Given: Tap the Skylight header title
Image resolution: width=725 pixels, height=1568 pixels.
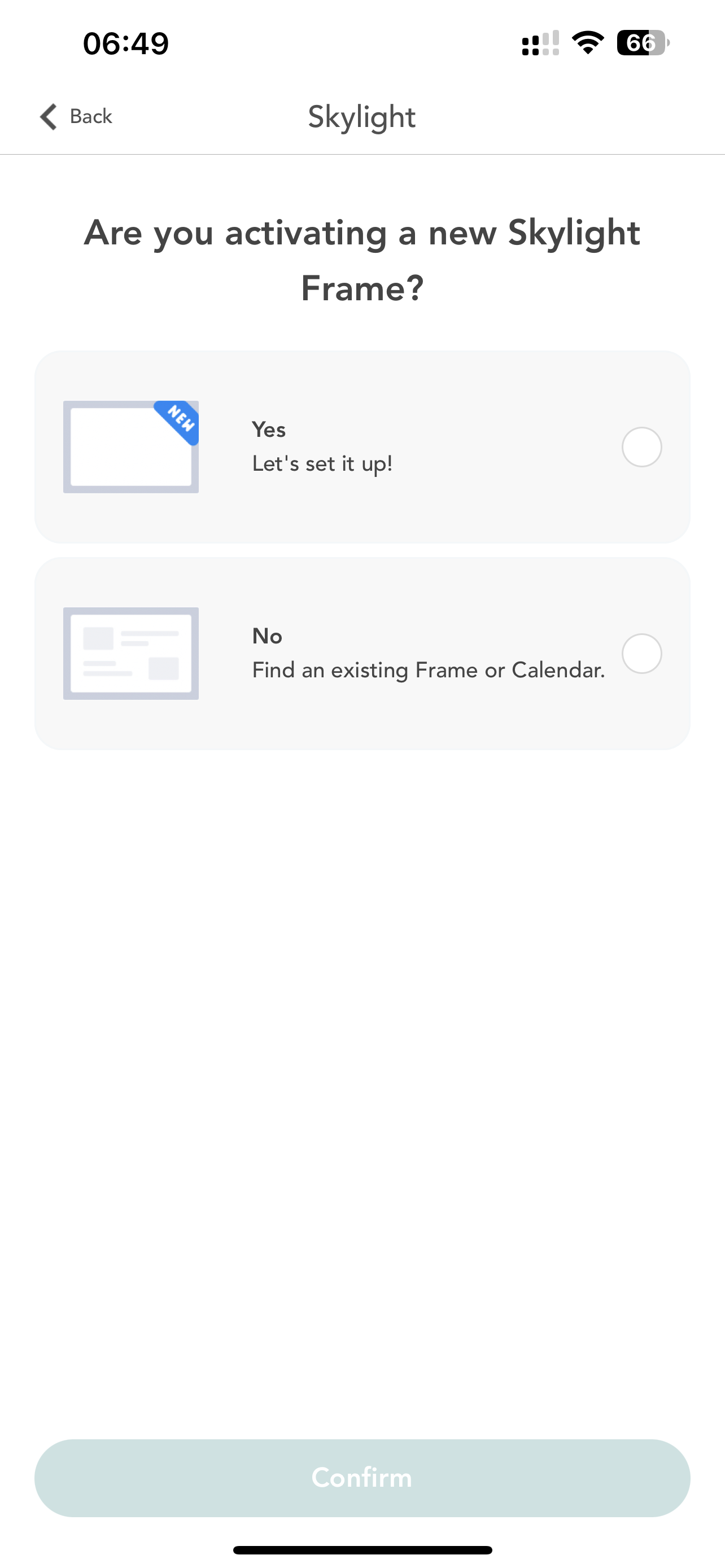Looking at the screenshot, I should (361, 117).
